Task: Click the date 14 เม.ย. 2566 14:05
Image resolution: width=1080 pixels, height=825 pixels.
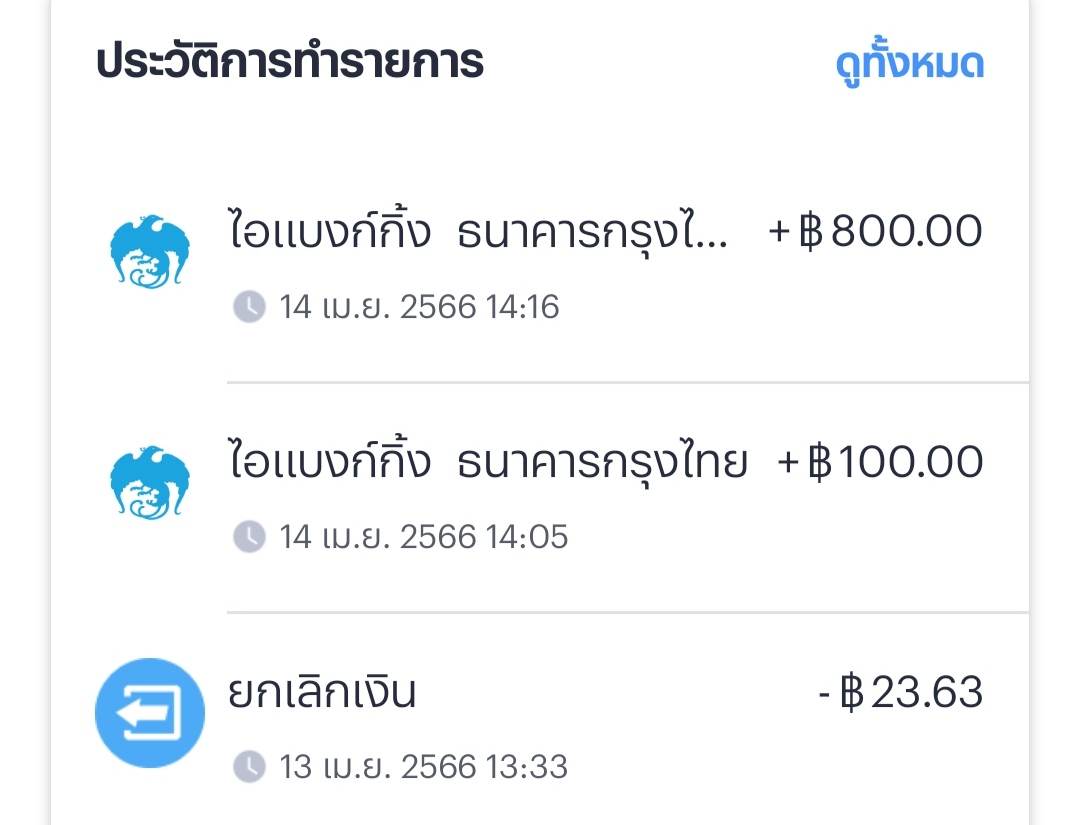Action: pyautogui.click(x=423, y=536)
